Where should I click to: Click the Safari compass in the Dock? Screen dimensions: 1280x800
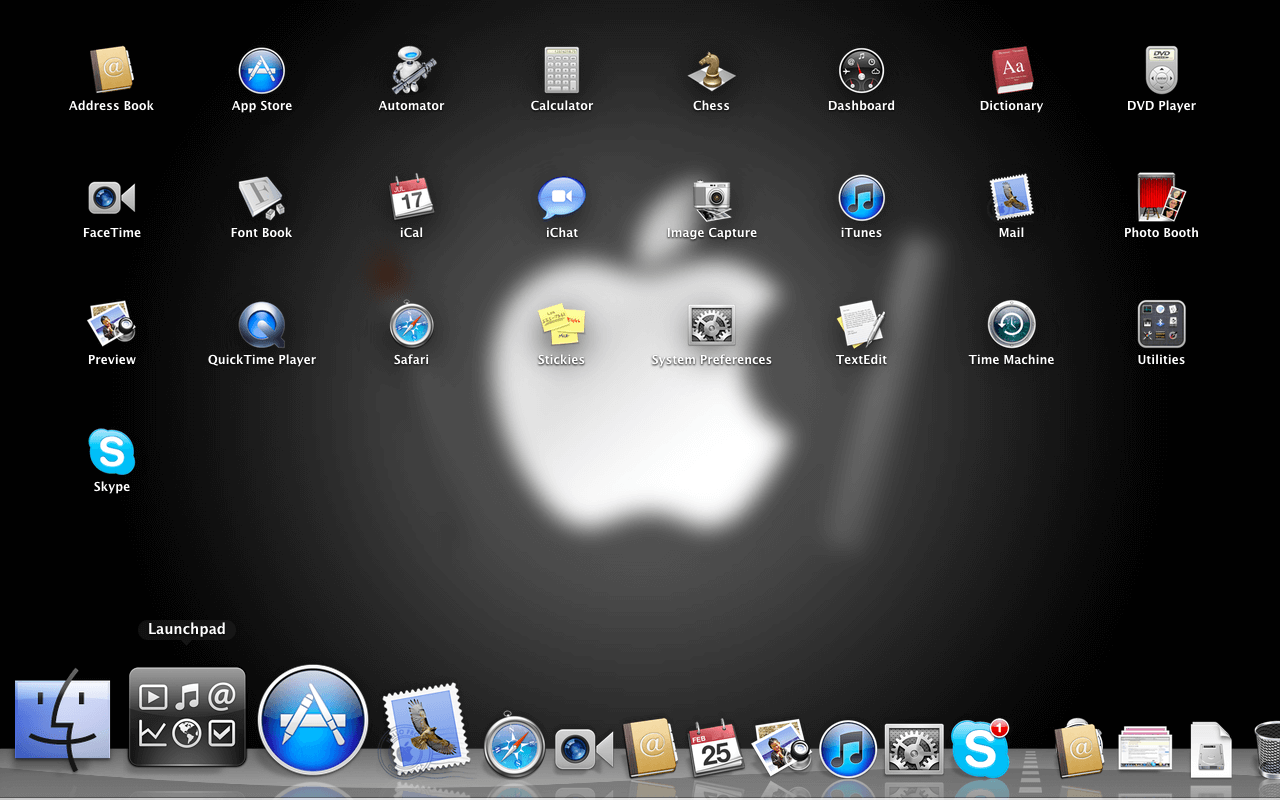pyautogui.click(x=515, y=746)
